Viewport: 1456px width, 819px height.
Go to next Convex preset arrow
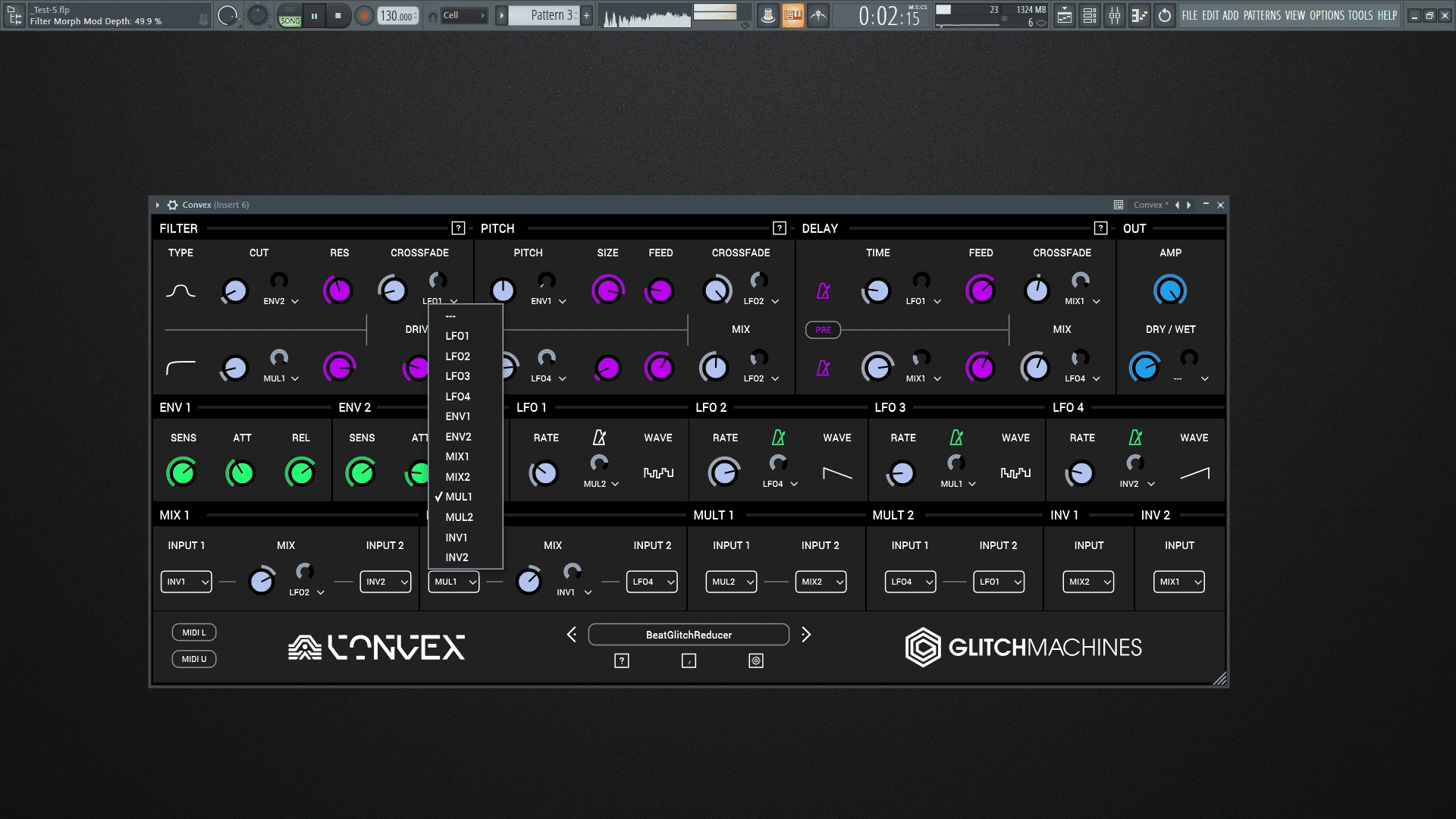click(806, 635)
